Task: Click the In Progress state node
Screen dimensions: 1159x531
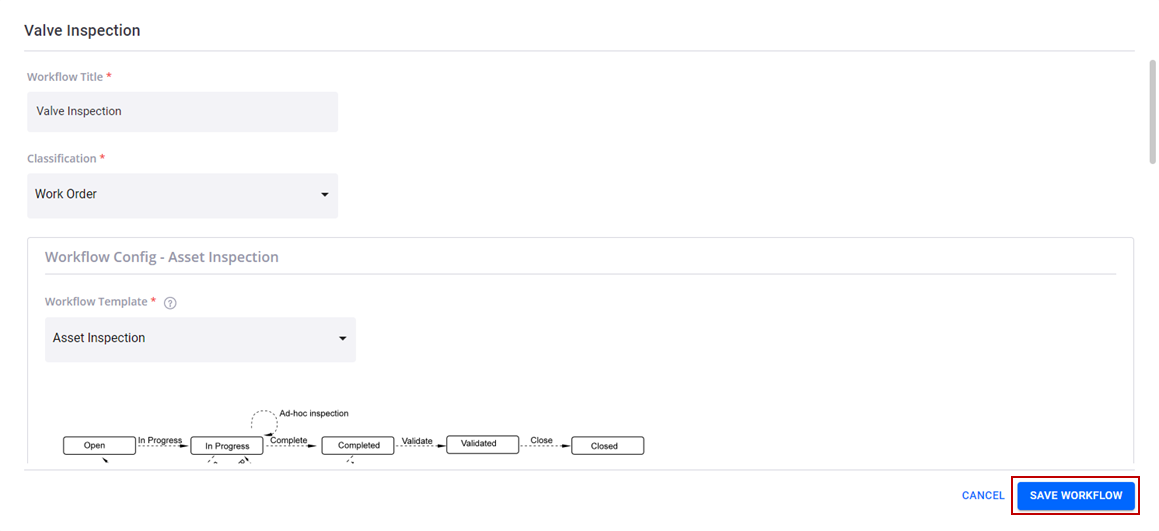Action: click(x=227, y=446)
